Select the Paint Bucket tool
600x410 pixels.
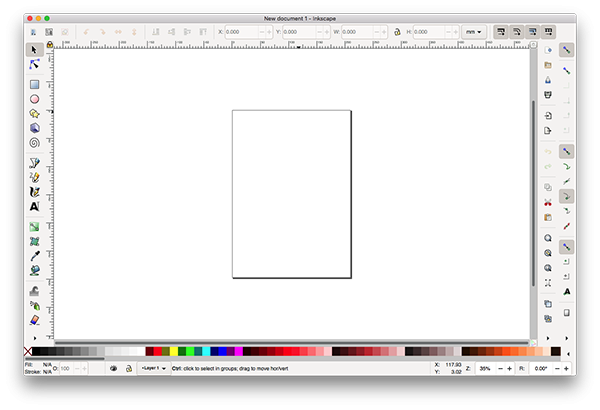tap(34, 271)
